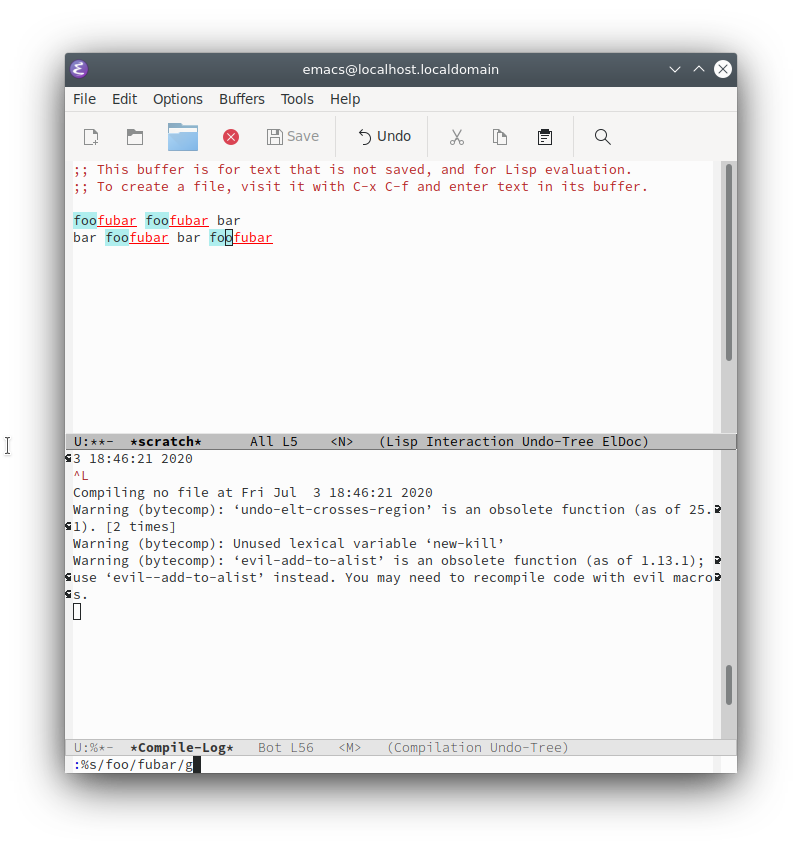Open the Edit menu

(x=125, y=99)
